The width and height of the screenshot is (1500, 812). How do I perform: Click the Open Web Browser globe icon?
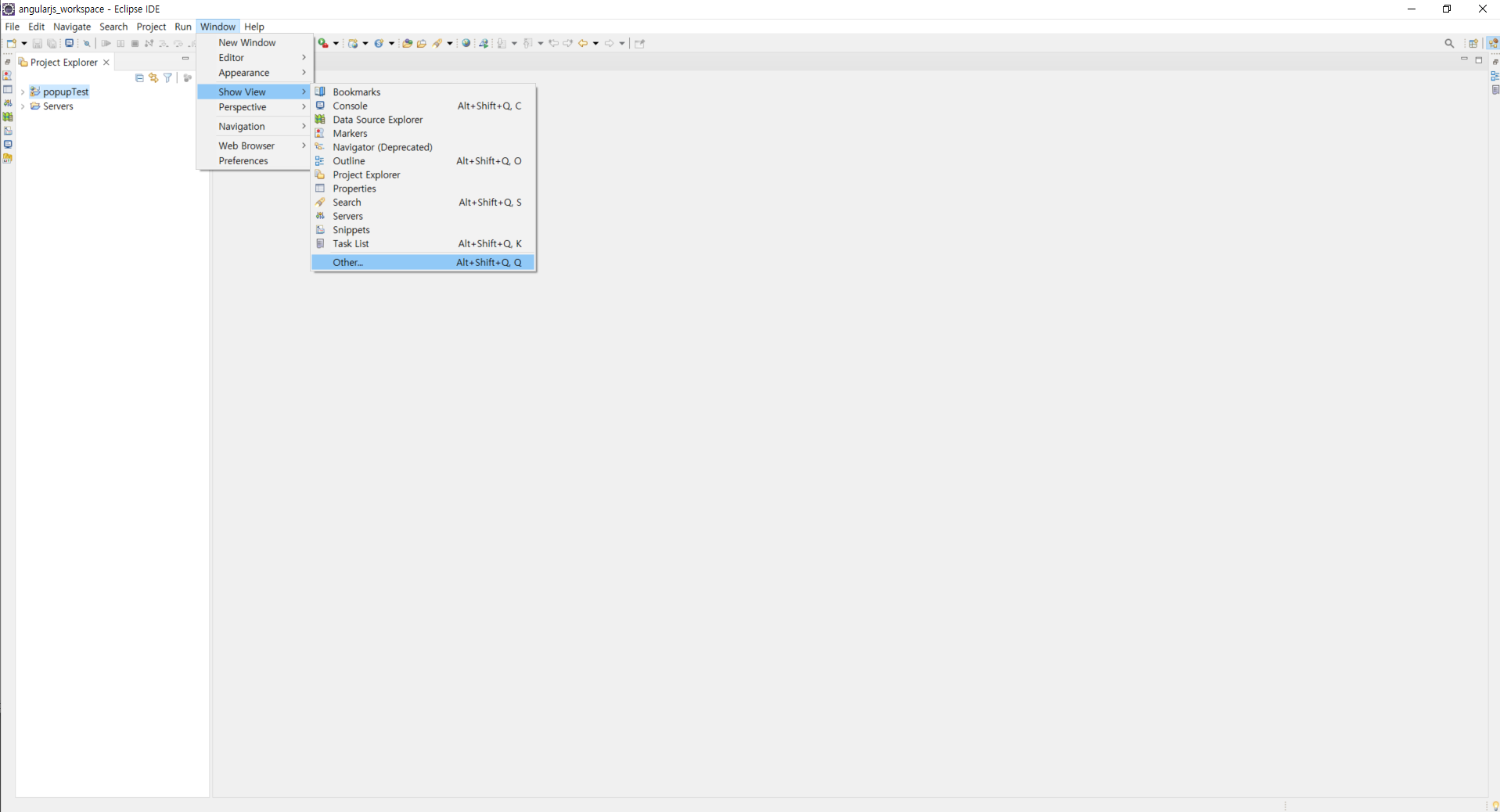pos(466,44)
